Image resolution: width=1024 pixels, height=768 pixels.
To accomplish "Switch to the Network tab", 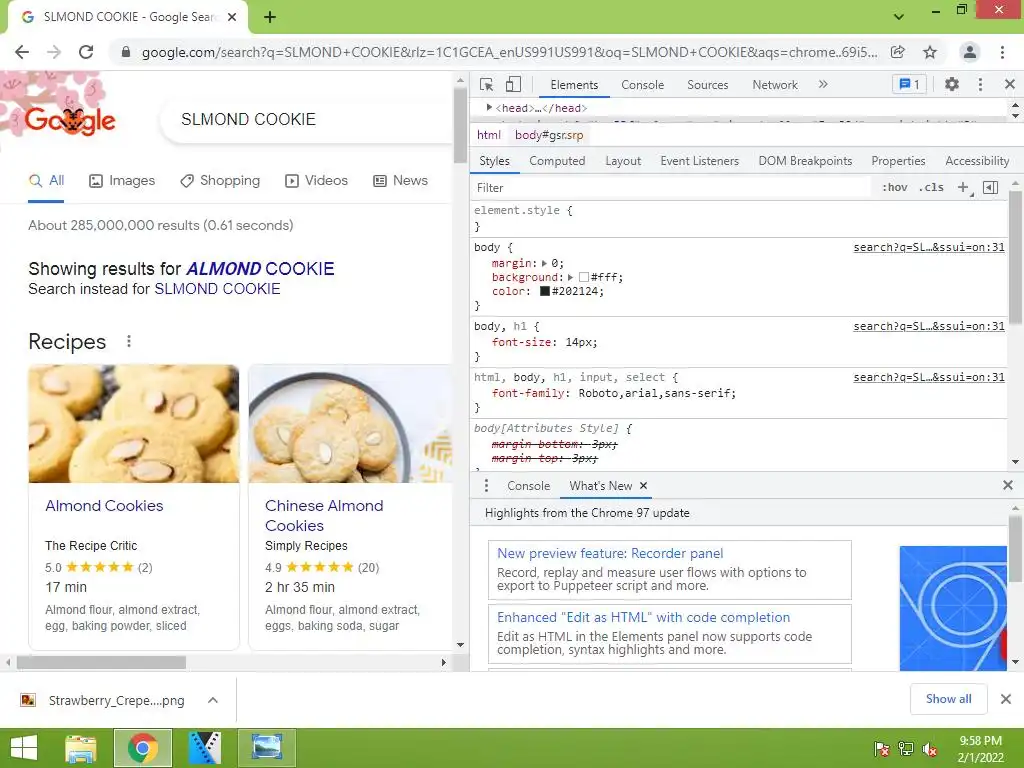I will pyautogui.click(x=775, y=85).
